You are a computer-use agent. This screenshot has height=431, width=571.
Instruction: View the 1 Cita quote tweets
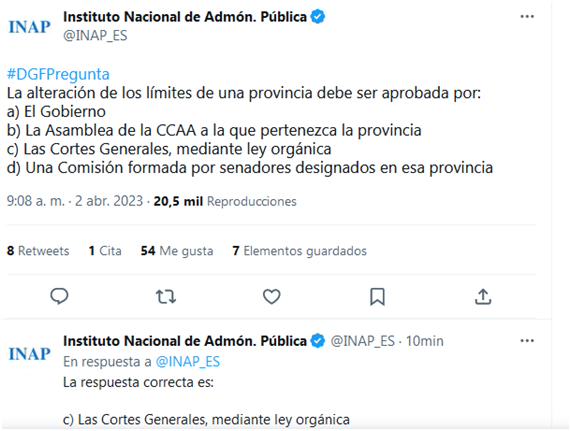click(x=105, y=251)
